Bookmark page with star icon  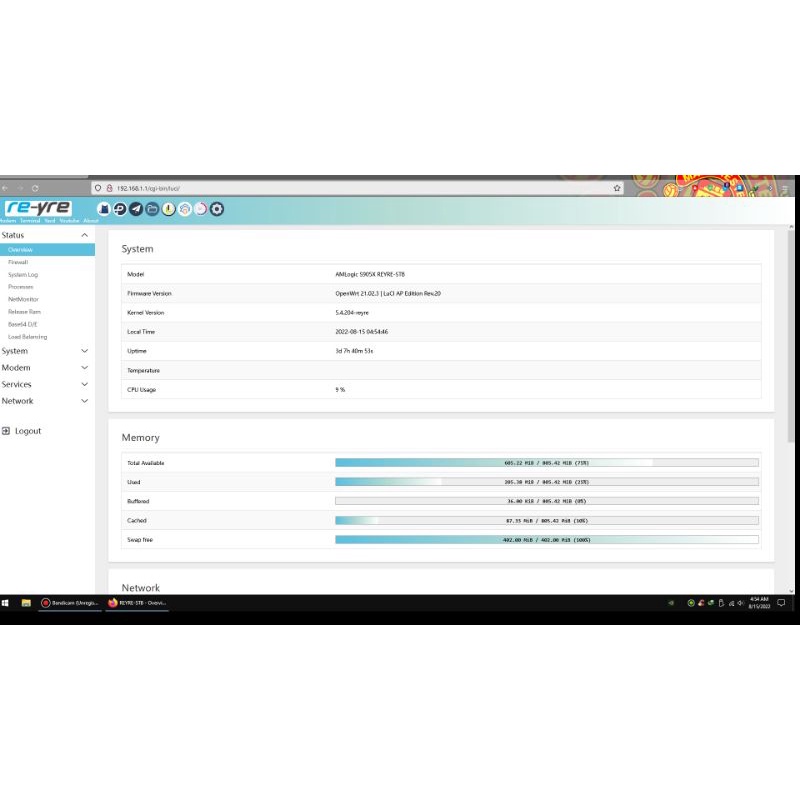coord(617,188)
